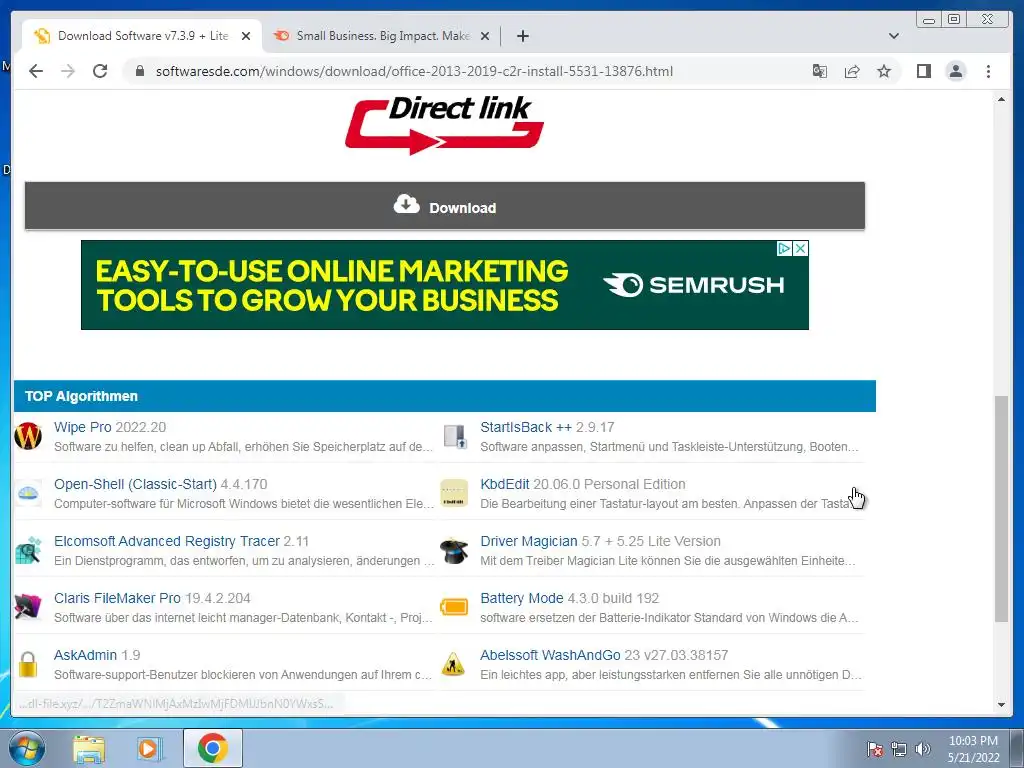
Task: Click the Wipe Pro W icon
Action: [x=28, y=436]
